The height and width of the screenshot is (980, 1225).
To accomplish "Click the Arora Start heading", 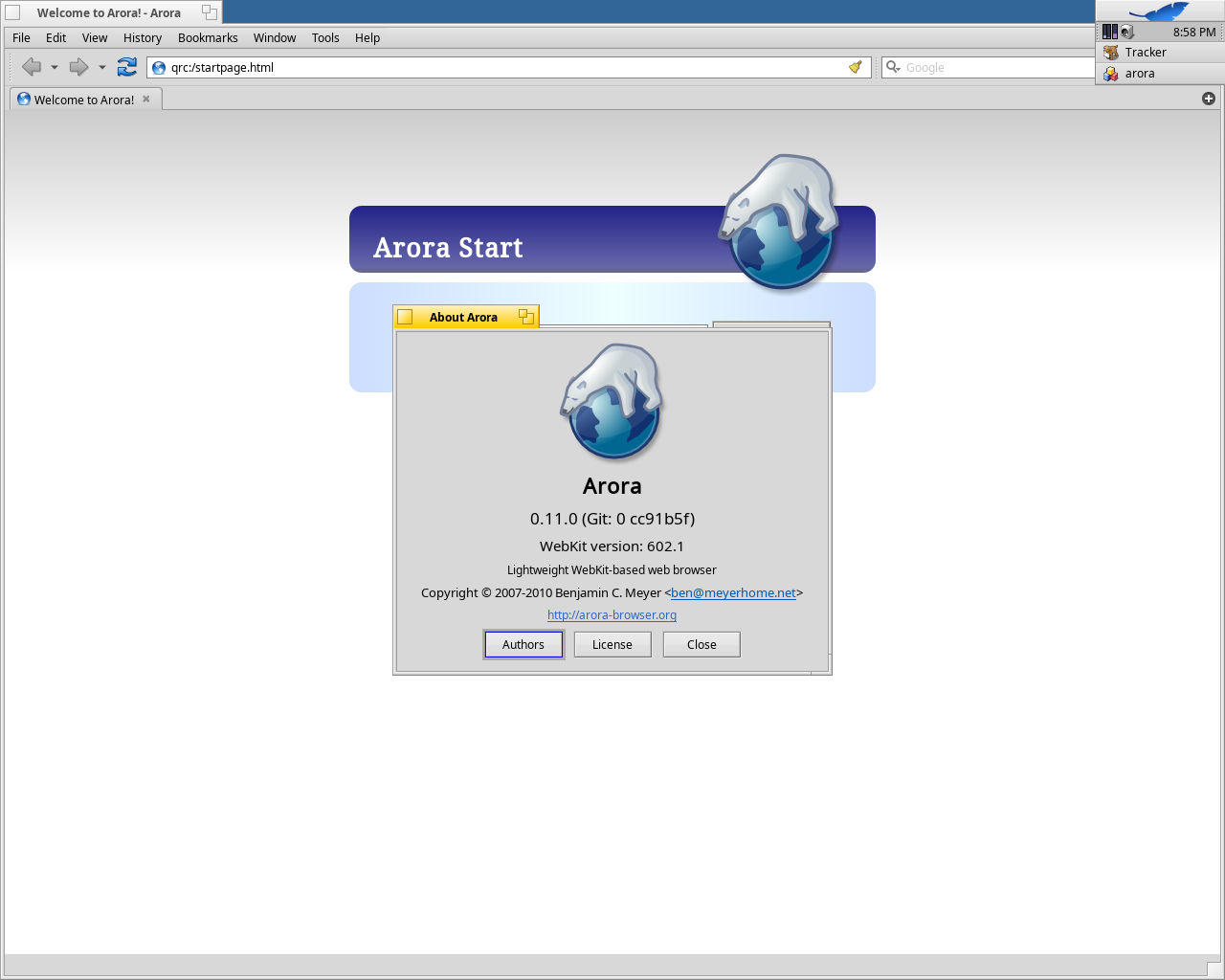I will pyautogui.click(x=448, y=248).
